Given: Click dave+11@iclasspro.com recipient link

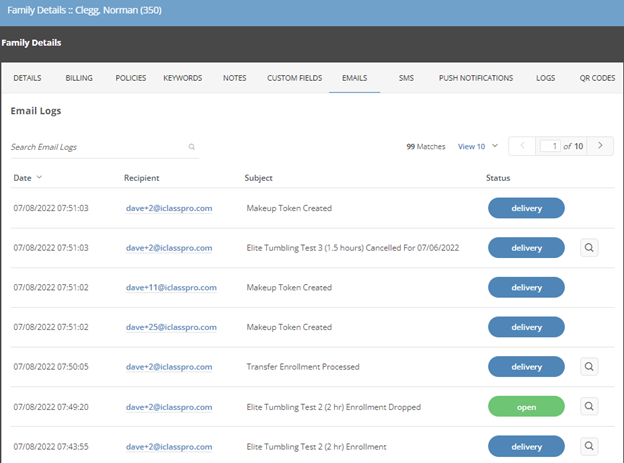Looking at the screenshot, I should pos(171,287).
